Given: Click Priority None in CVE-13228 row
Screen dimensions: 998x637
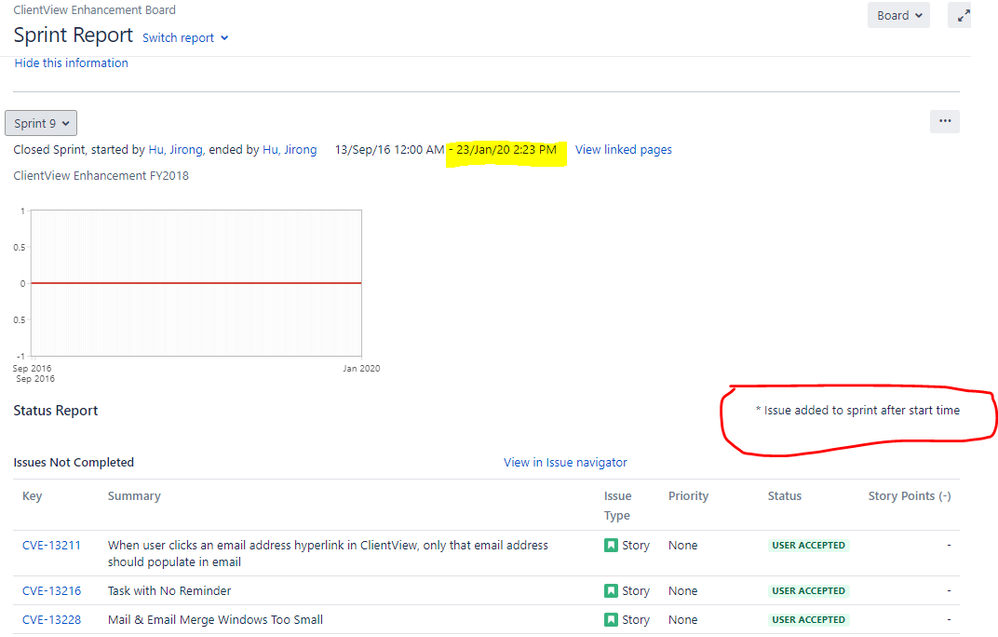Looking at the screenshot, I should (683, 620).
